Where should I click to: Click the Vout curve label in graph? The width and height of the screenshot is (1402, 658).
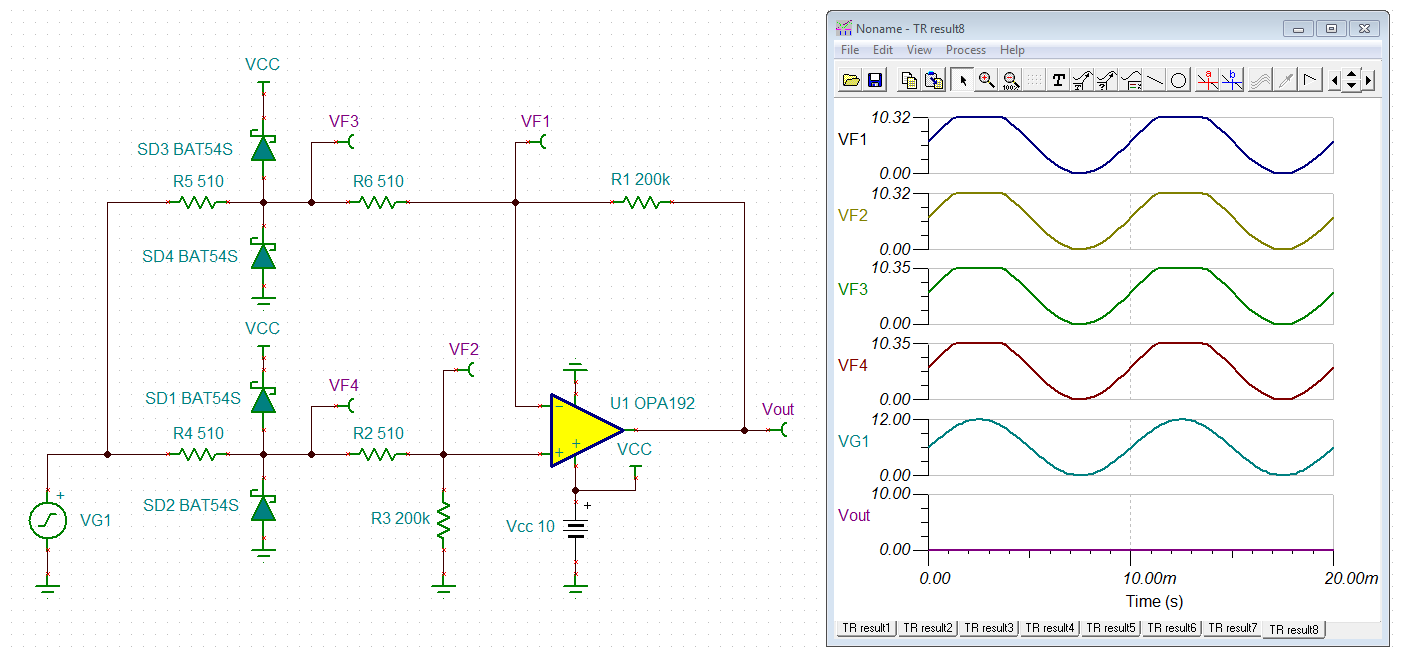(854, 516)
